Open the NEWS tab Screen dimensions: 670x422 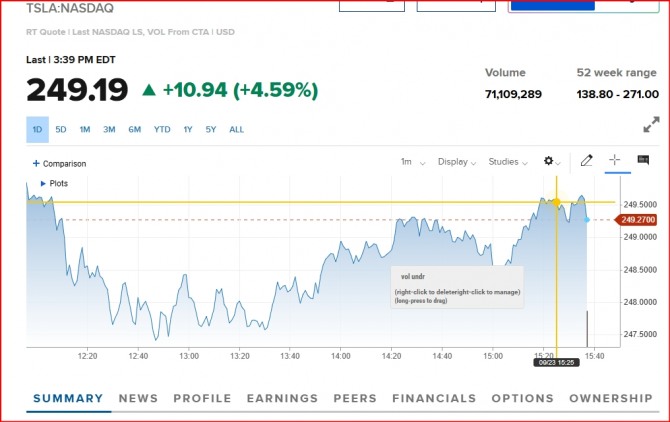[138, 398]
